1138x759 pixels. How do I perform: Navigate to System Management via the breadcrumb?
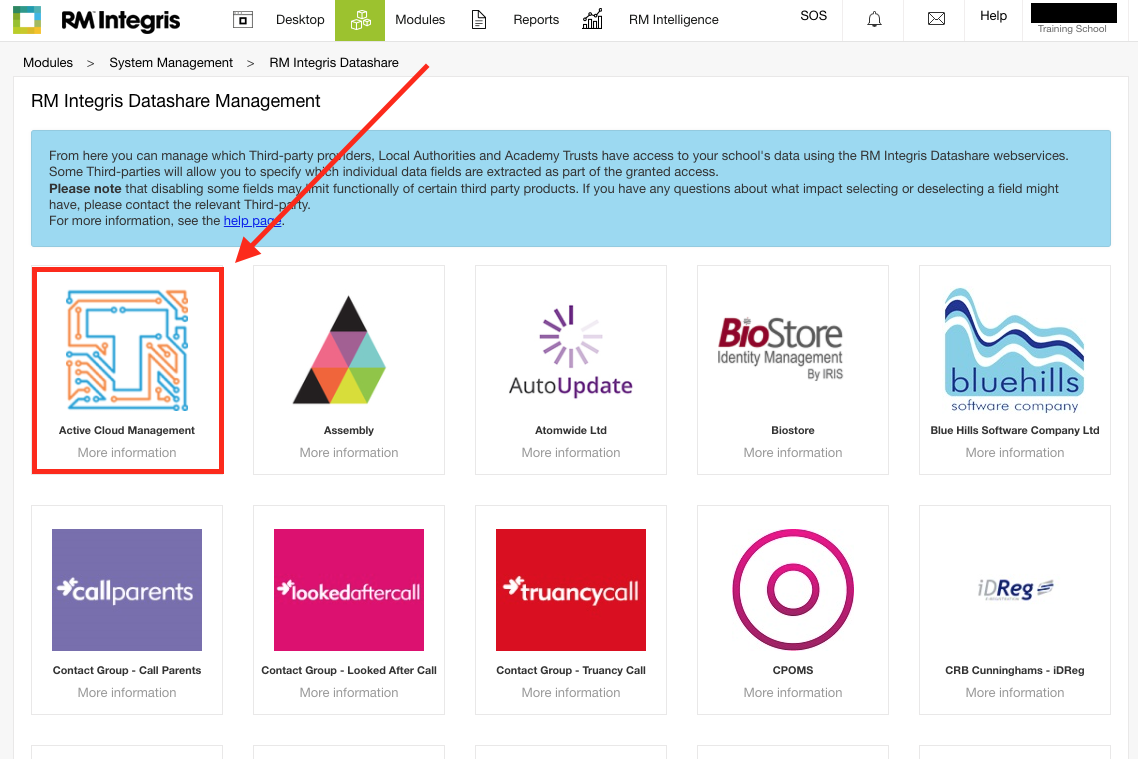click(171, 62)
